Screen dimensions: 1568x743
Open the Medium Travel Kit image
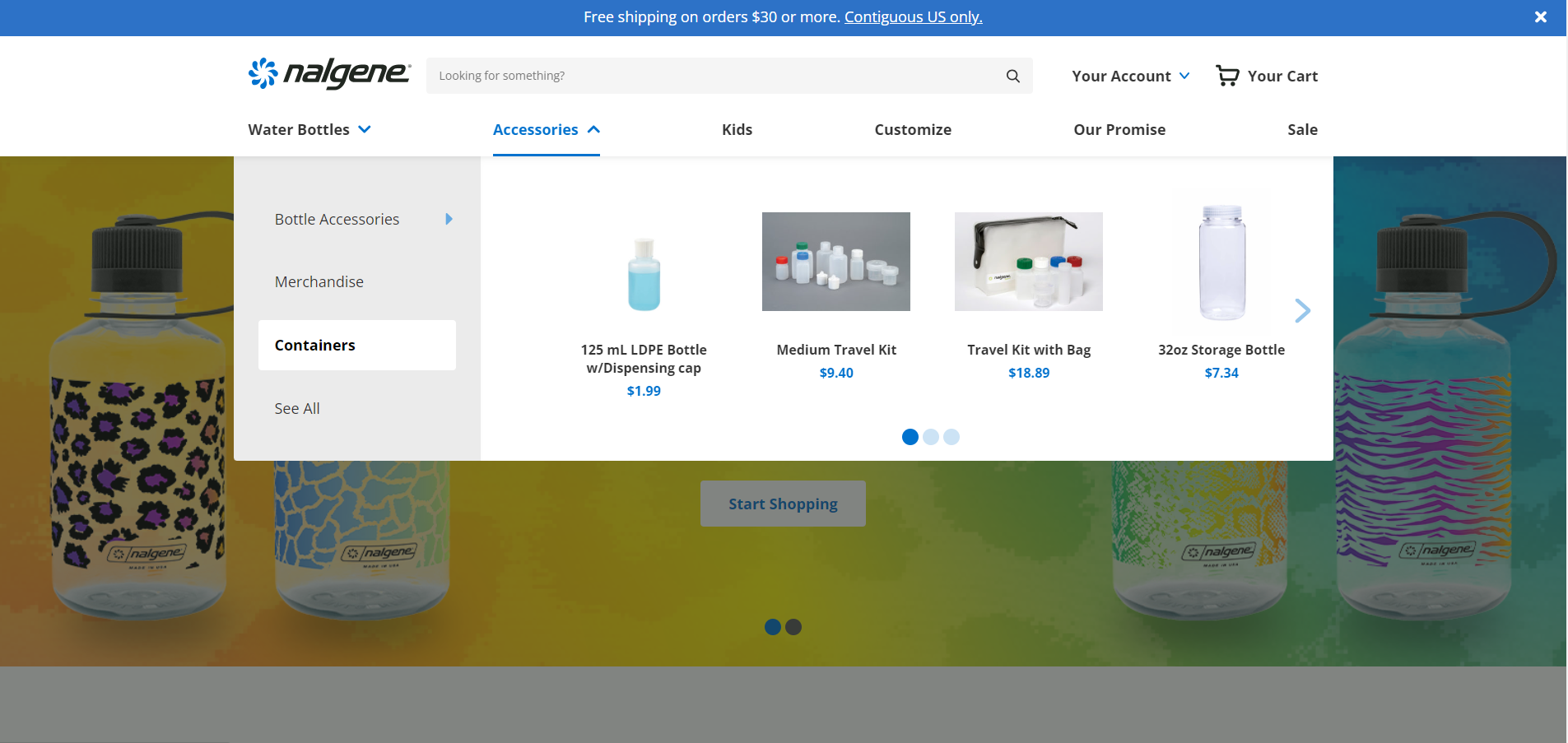click(x=835, y=262)
